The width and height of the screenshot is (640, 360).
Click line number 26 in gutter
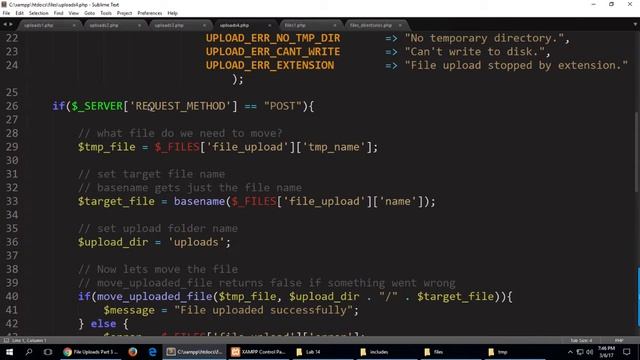[12, 106]
